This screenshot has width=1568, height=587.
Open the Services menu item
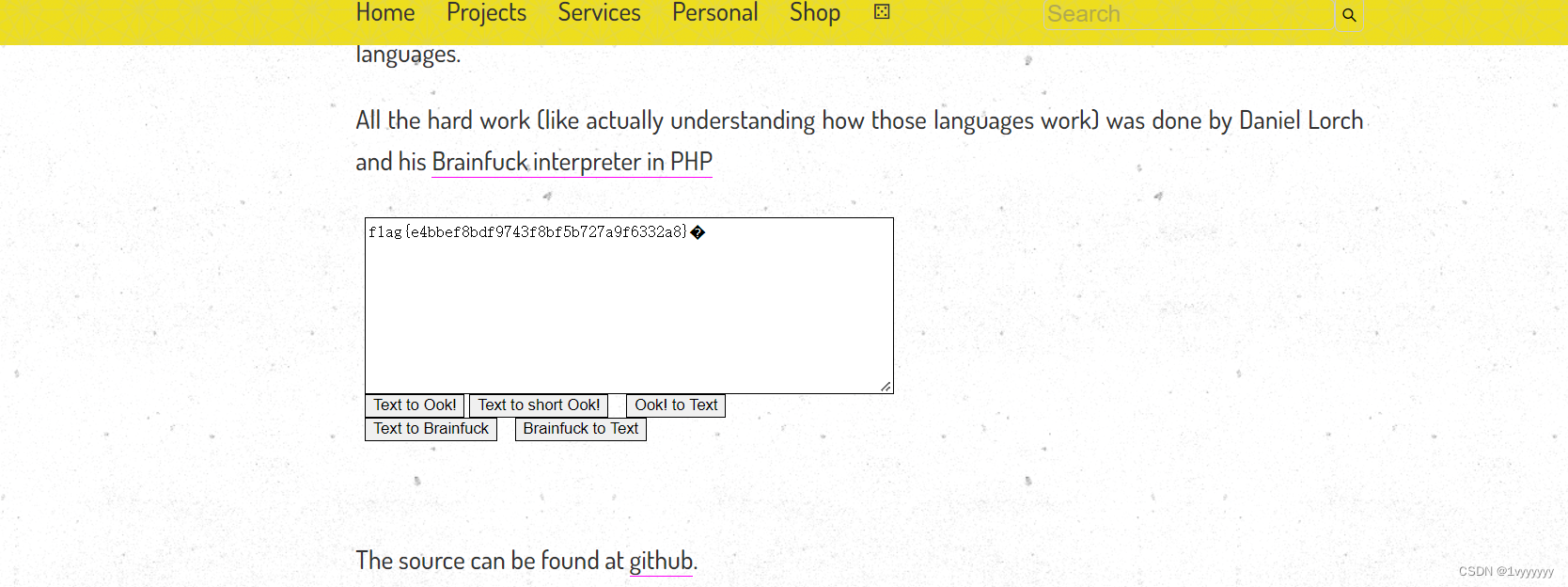coord(599,13)
